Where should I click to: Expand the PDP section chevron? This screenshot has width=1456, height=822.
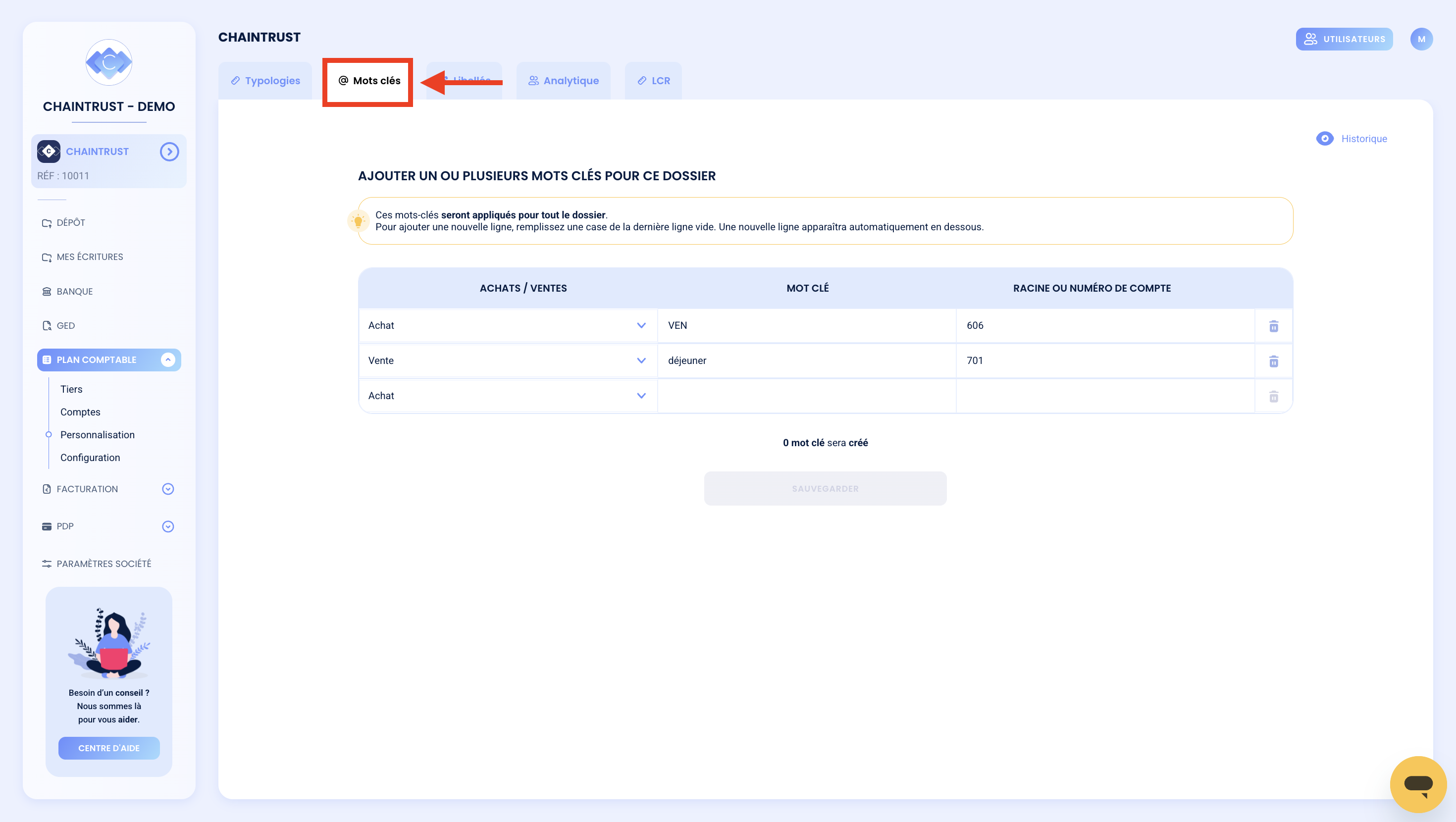[168, 526]
